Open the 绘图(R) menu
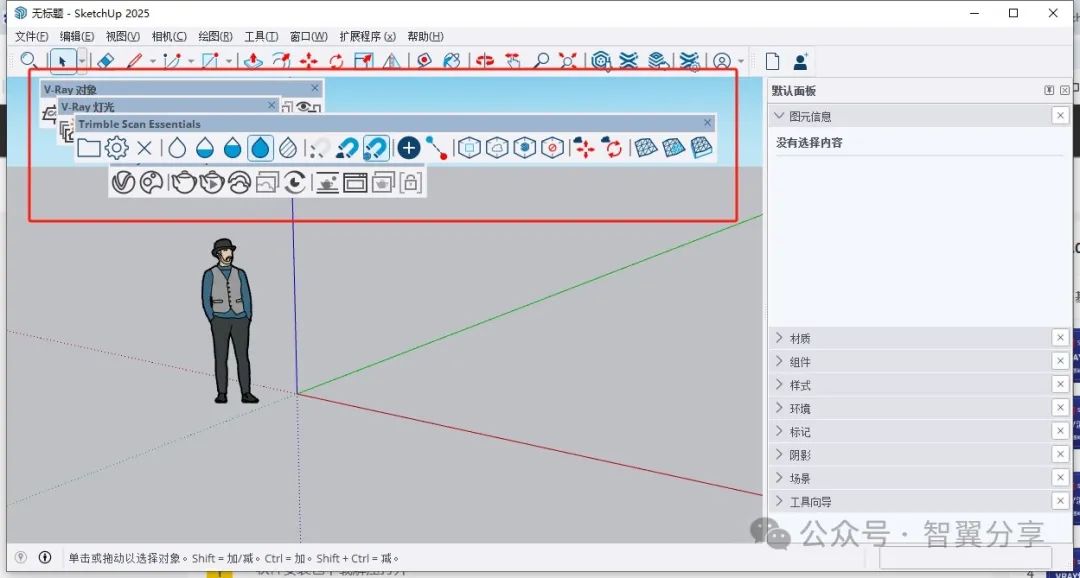This screenshot has height=578, width=1080. click(x=215, y=37)
